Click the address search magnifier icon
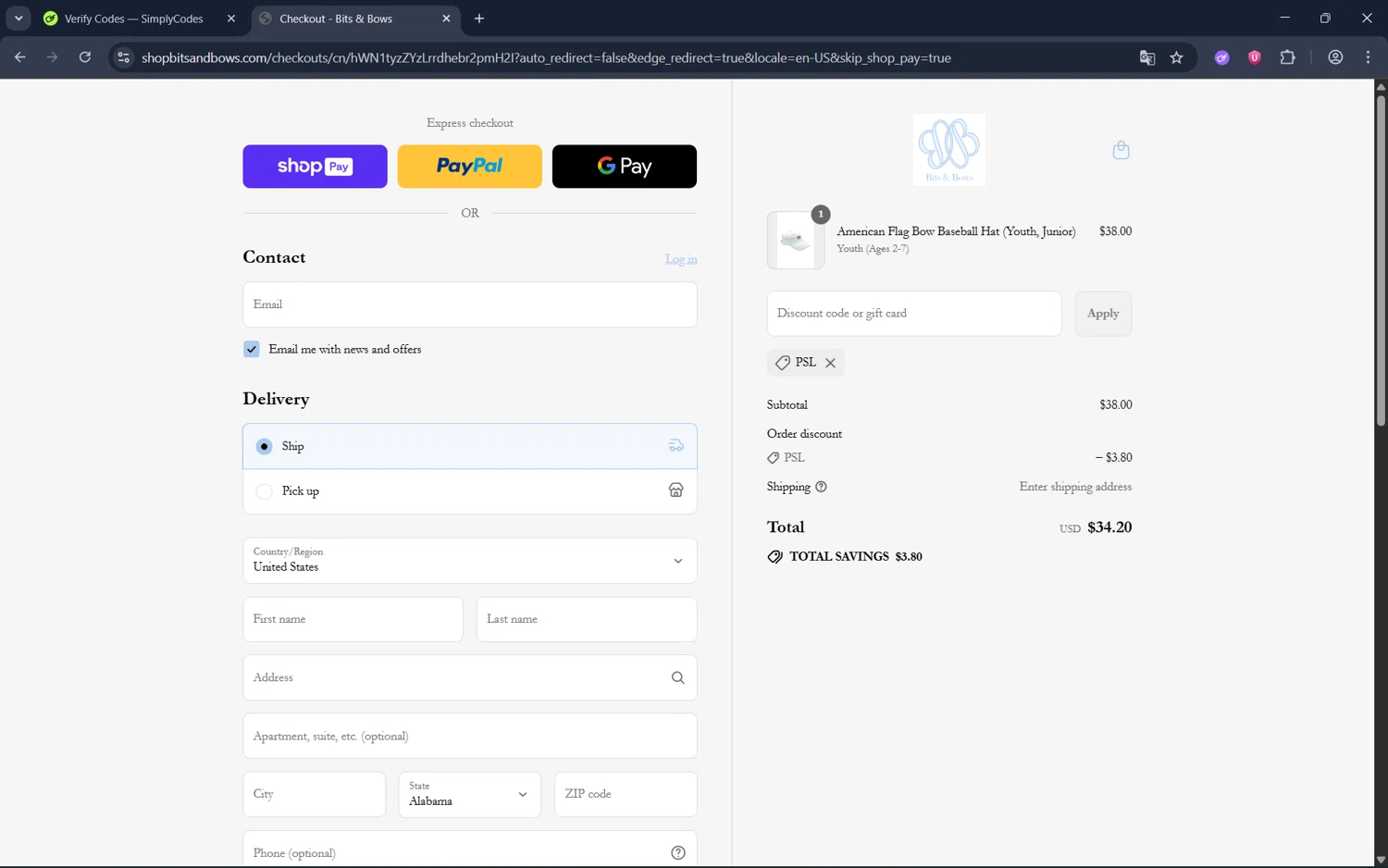Viewport: 1388px width, 868px height. tap(677, 677)
